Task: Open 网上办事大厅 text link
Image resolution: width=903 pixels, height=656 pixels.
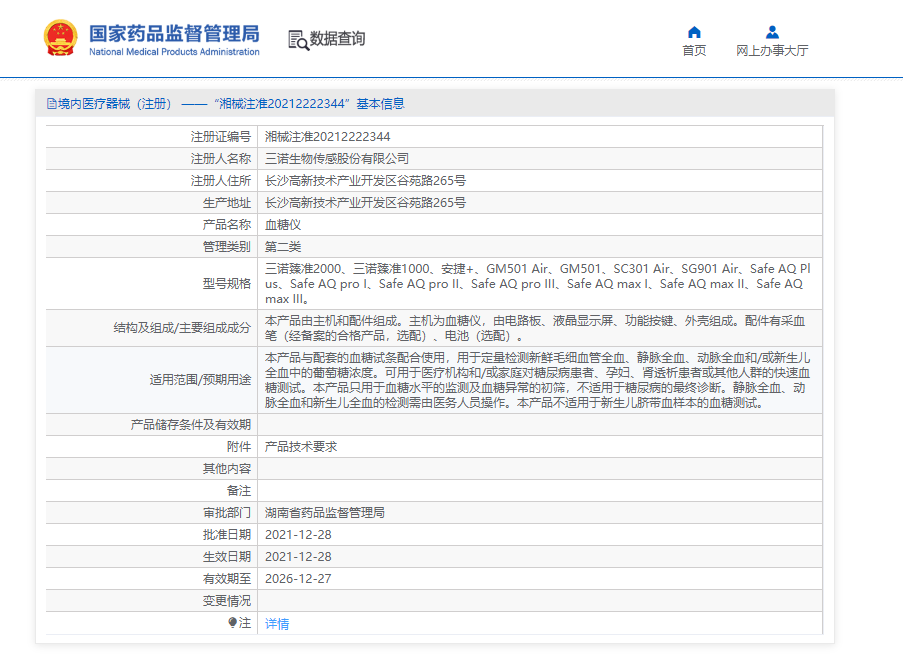Action: [x=772, y=51]
